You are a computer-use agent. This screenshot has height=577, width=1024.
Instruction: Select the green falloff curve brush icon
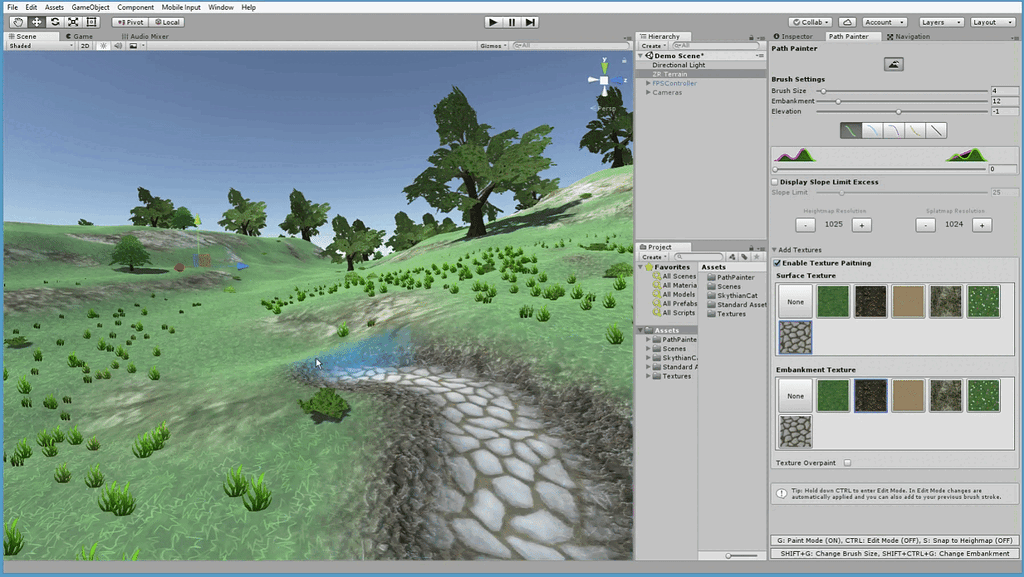(851, 131)
